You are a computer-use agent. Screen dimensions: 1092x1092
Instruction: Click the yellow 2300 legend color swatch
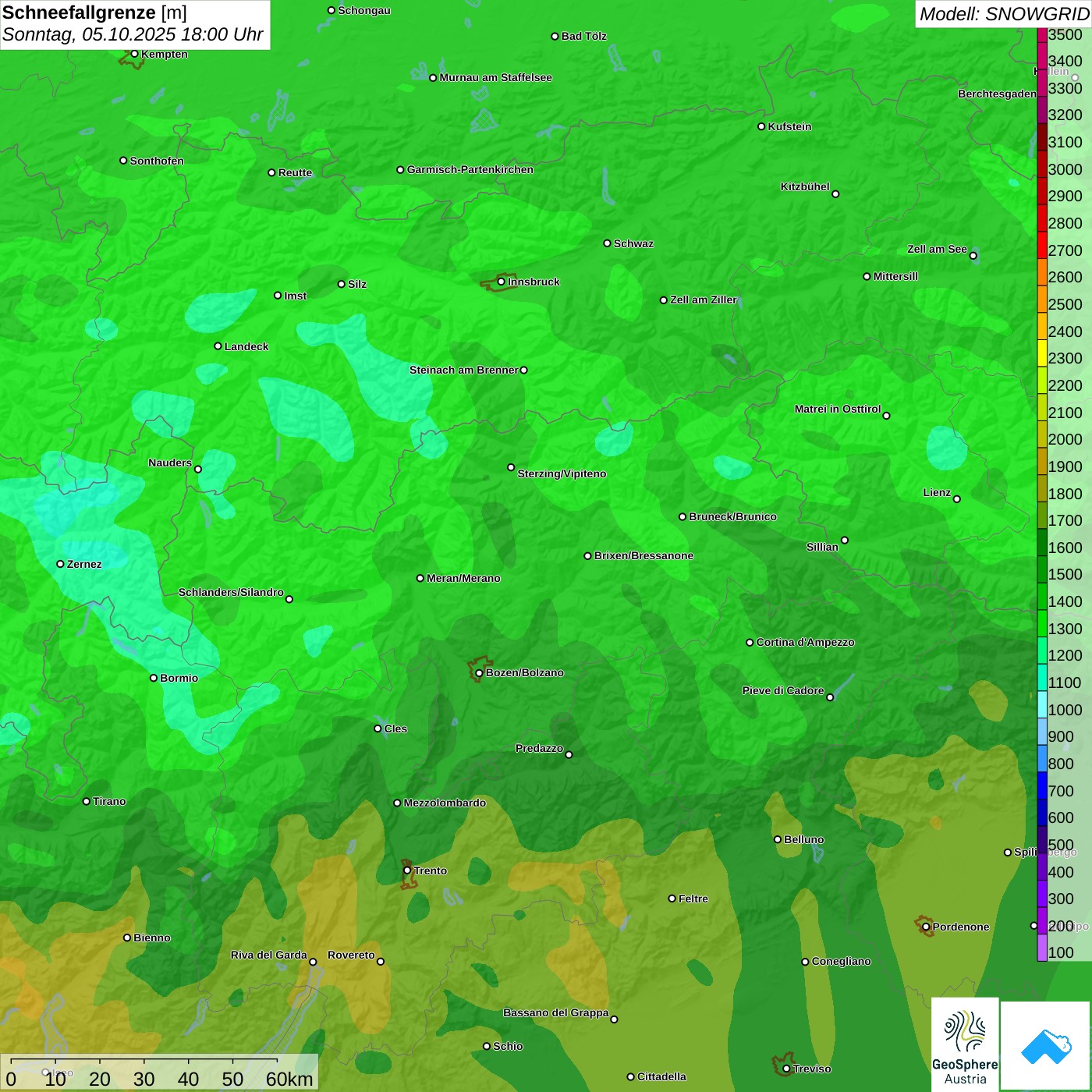click(1042, 353)
